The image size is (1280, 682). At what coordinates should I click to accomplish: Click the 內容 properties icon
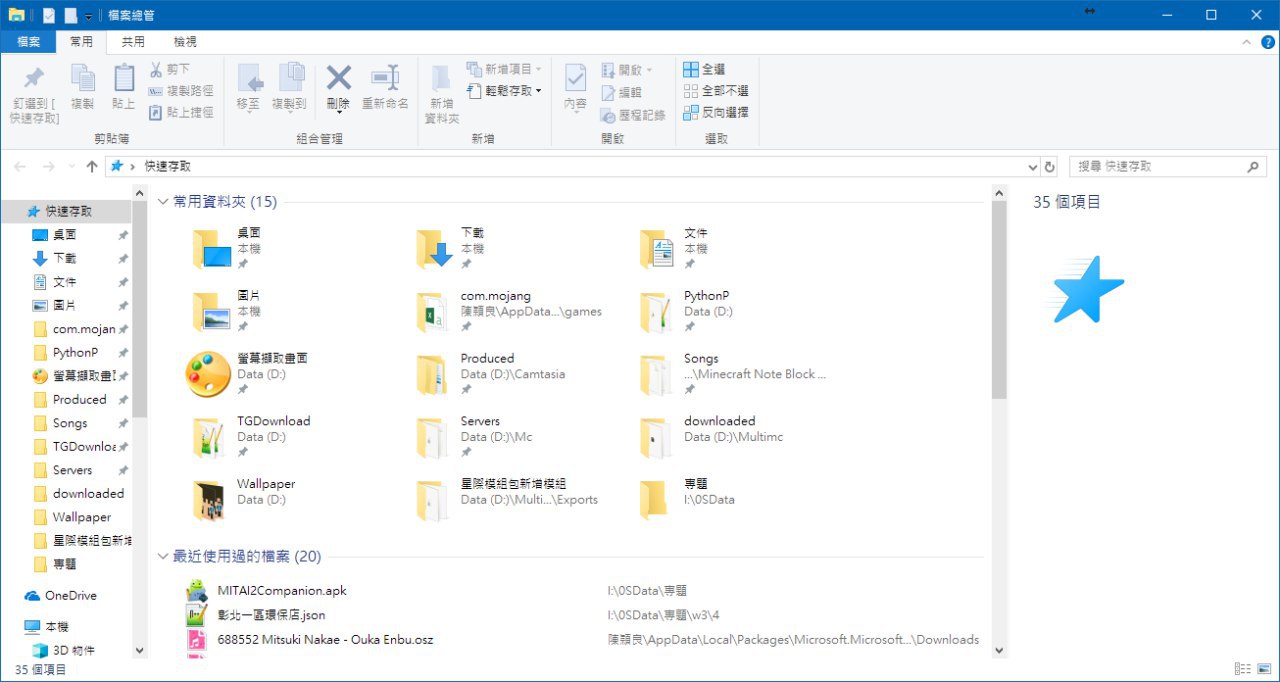coord(575,80)
